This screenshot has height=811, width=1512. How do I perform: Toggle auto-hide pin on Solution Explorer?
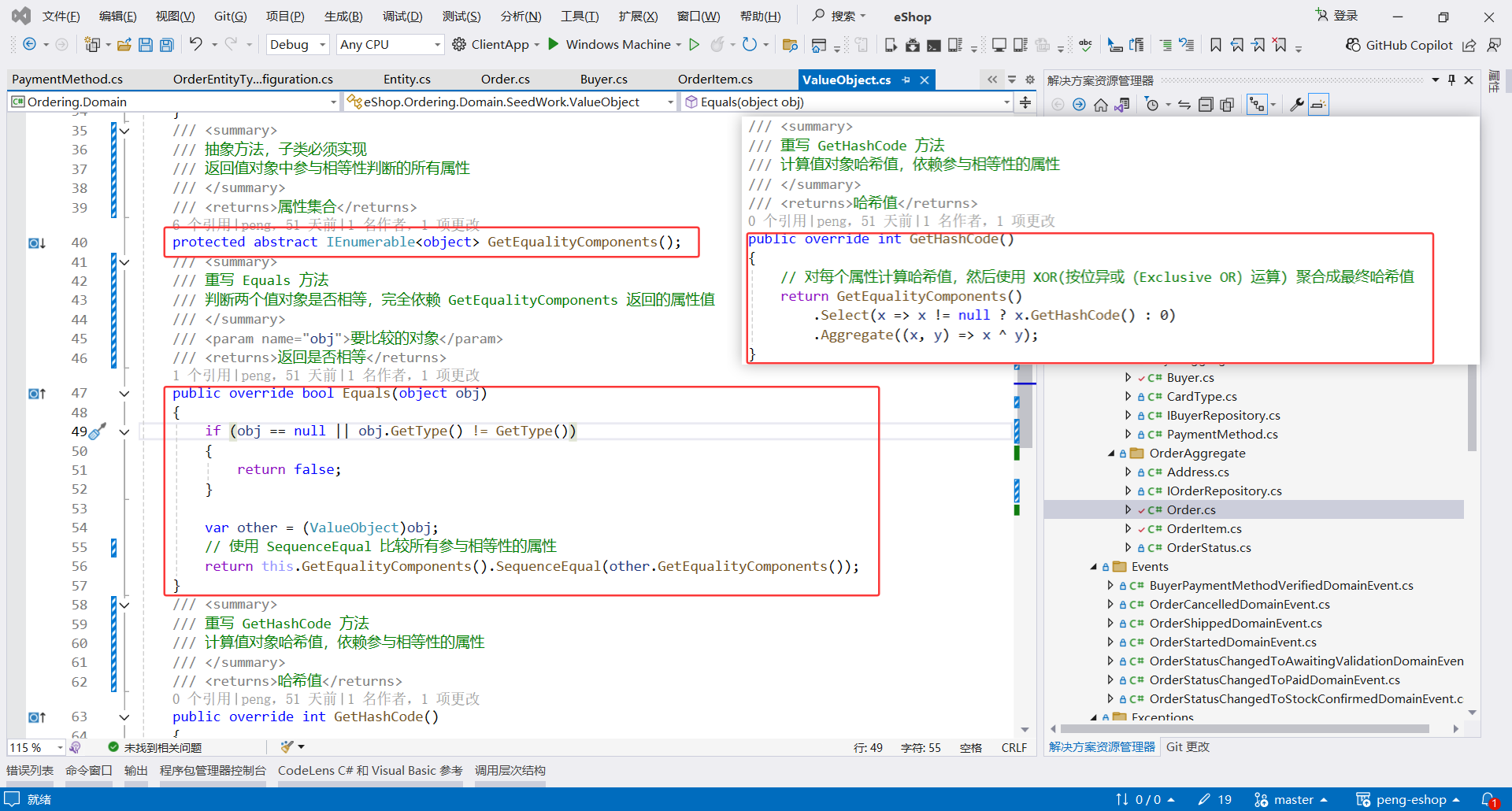[x=1451, y=80]
